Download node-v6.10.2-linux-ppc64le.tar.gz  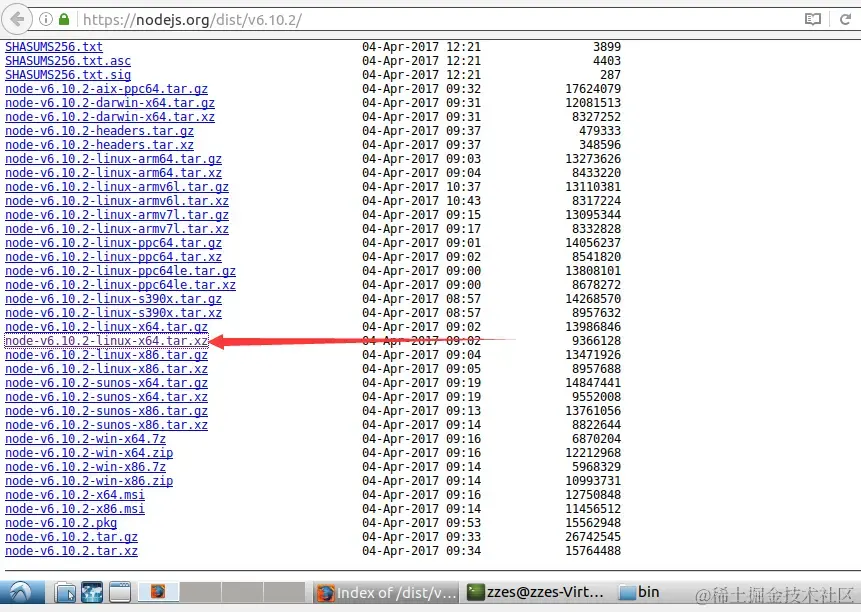point(120,271)
